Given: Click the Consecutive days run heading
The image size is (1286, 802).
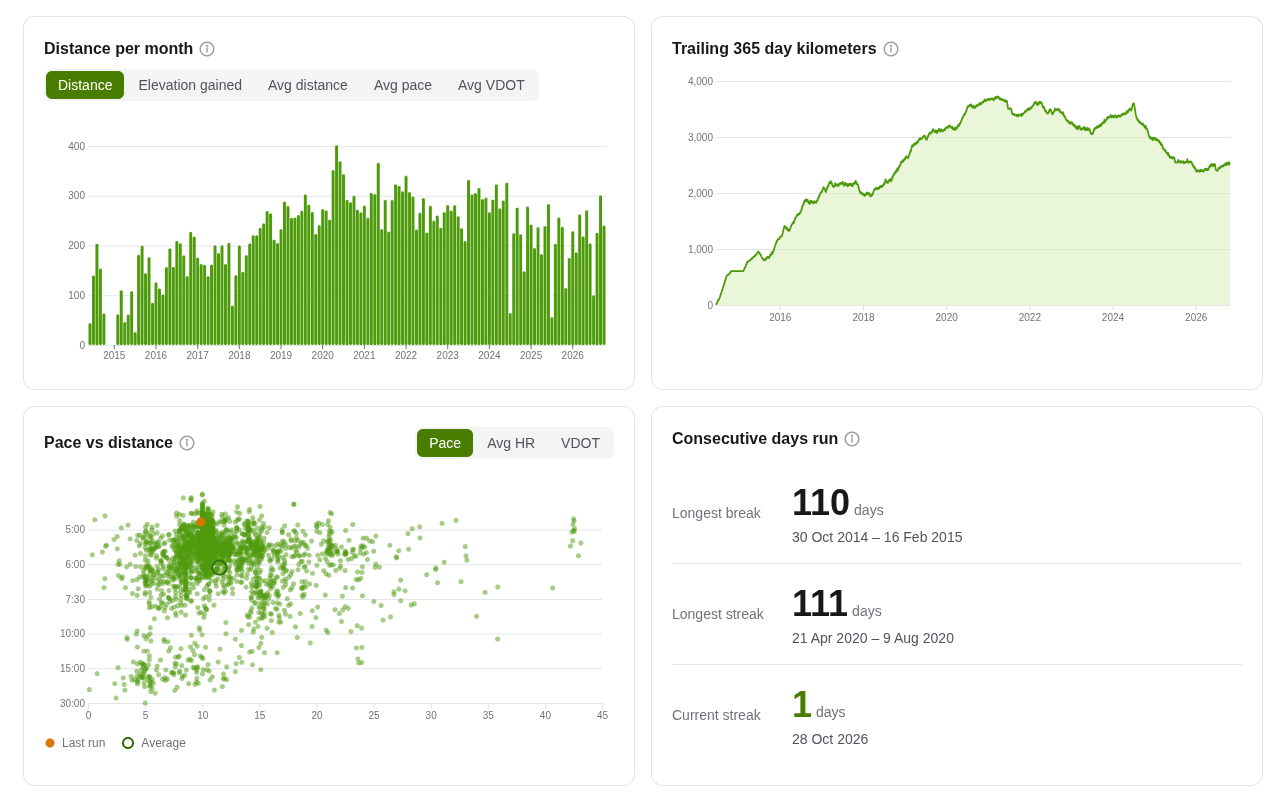Looking at the screenshot, I should click(755, 439).
